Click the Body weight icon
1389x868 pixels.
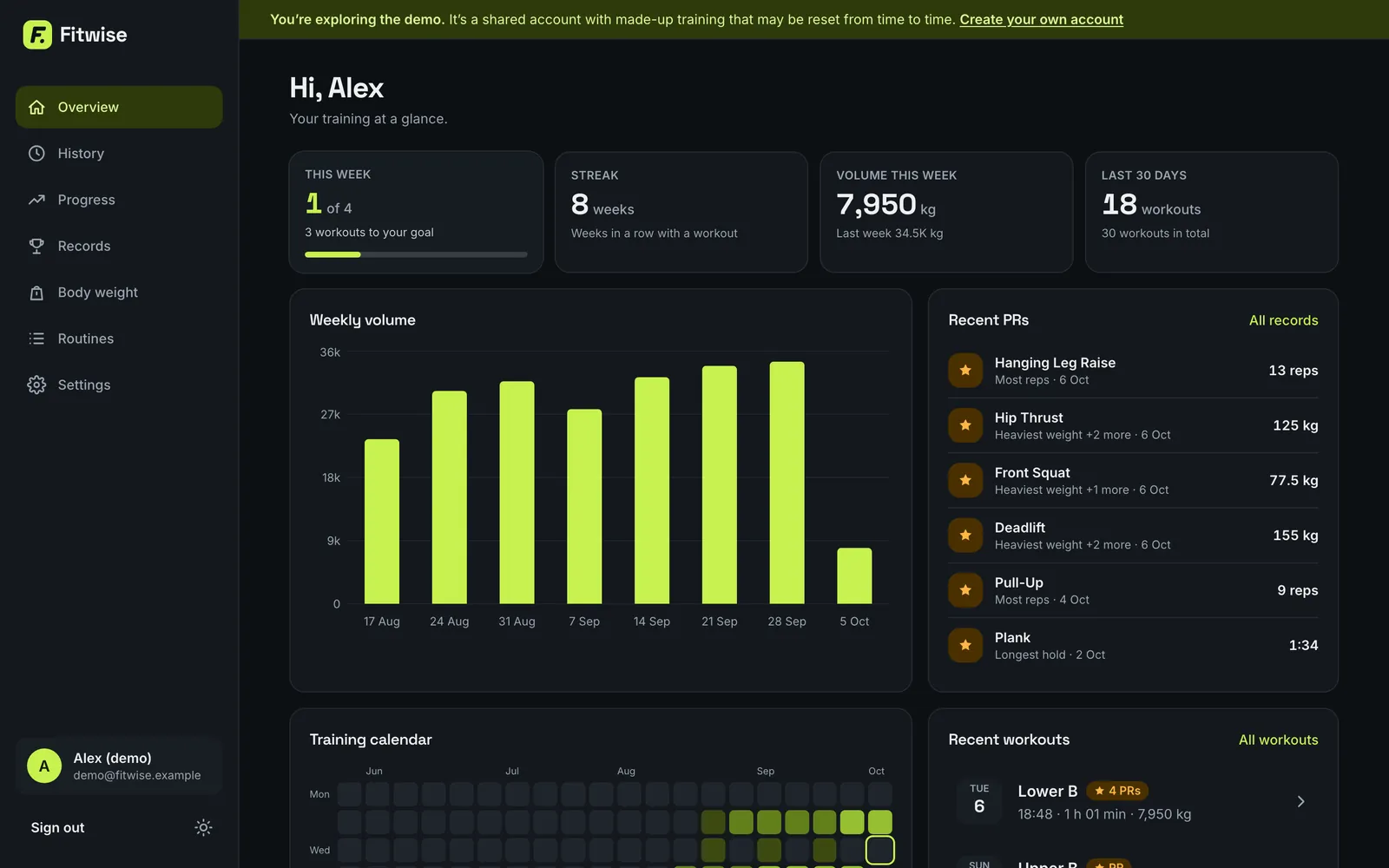(36, 293)
